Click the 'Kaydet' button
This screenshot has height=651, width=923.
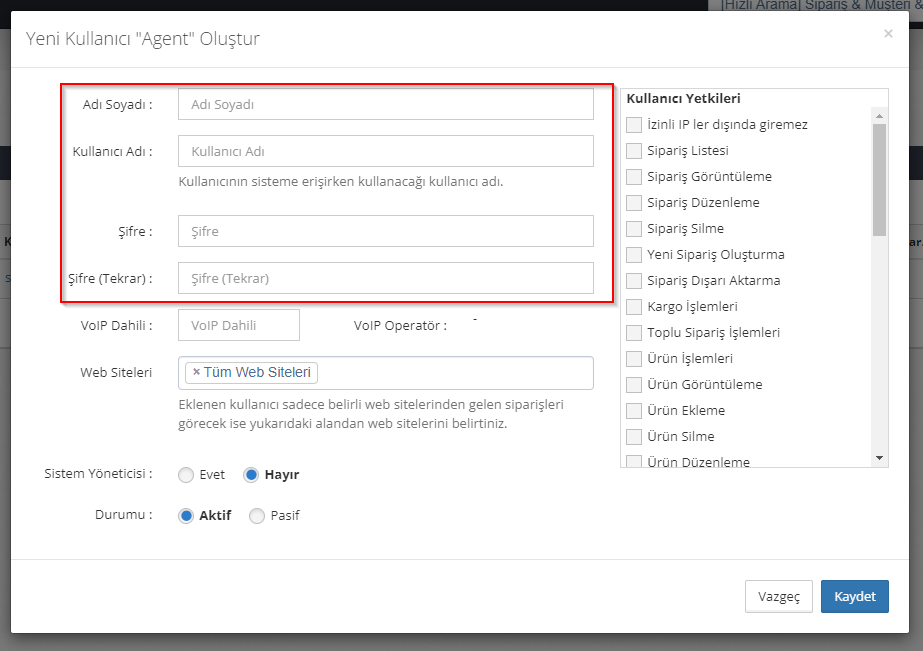[854, 596]
